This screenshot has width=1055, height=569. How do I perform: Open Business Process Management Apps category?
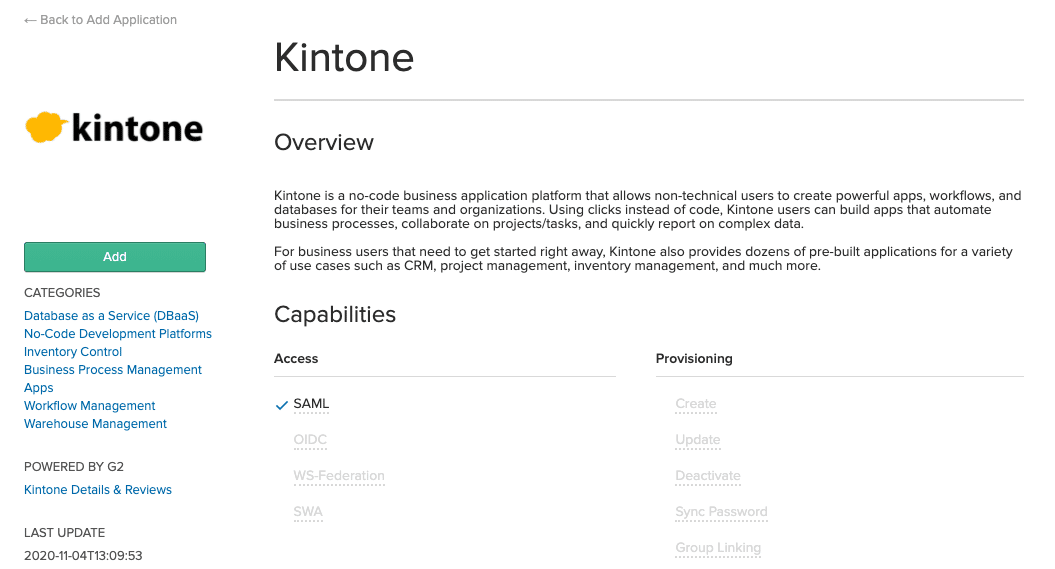pos(113,370)
